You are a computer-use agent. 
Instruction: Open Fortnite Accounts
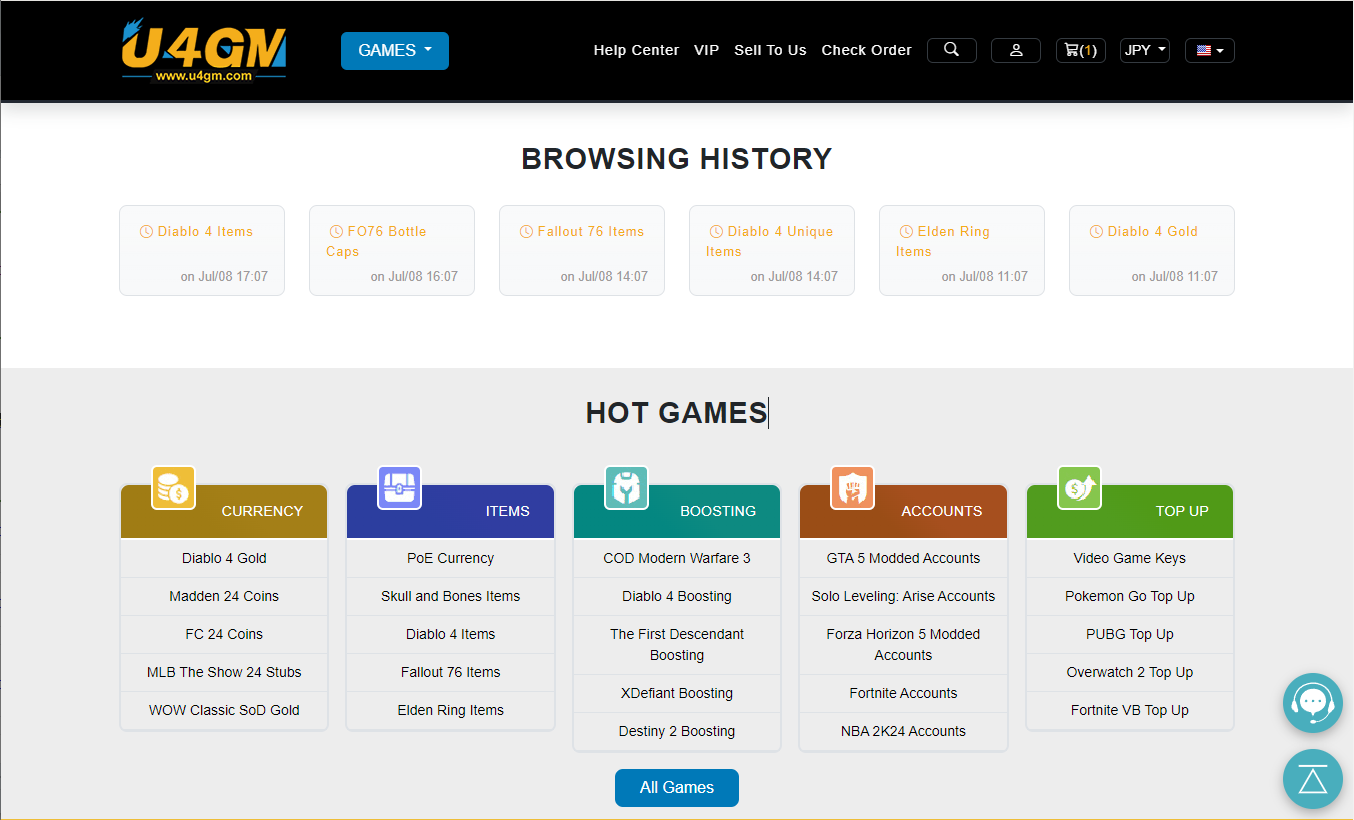903,693
